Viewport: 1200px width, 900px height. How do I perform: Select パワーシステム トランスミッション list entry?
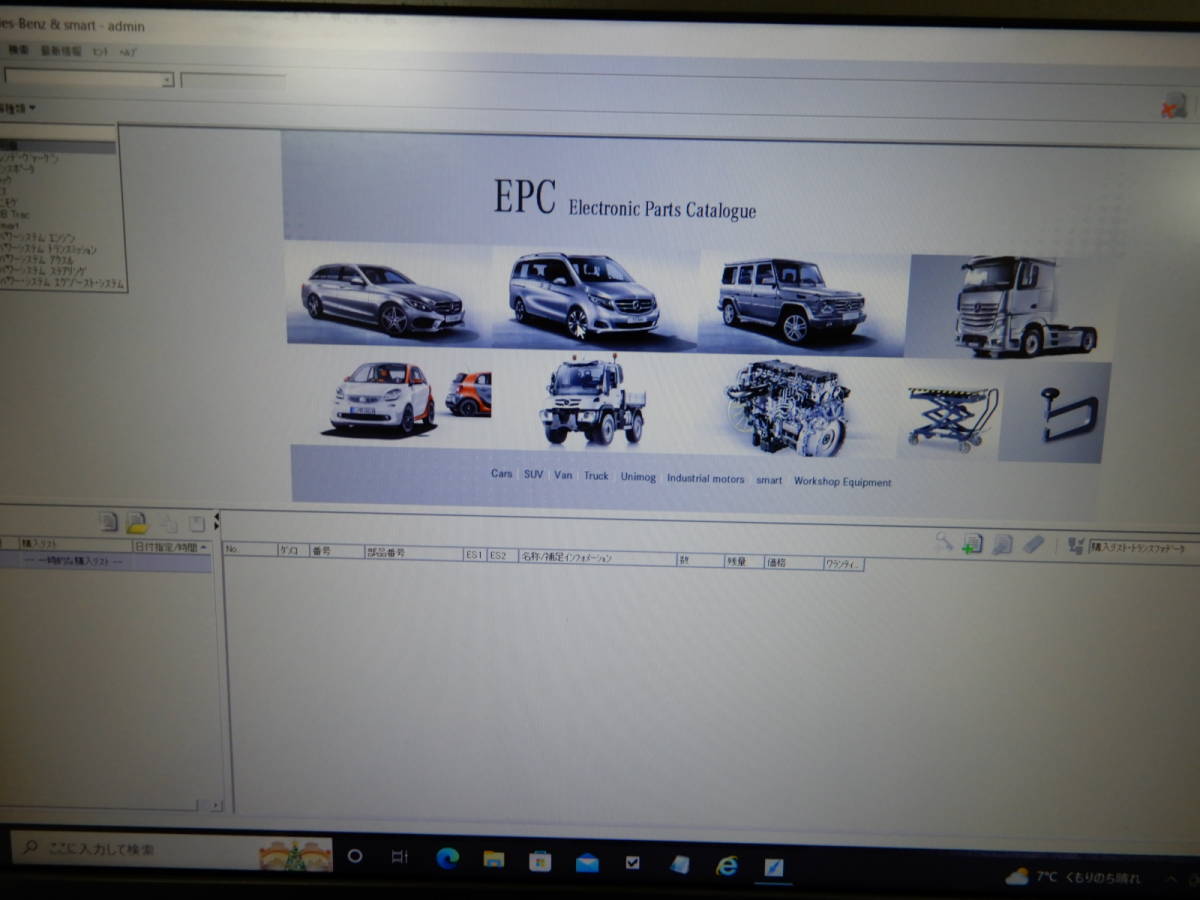coord(49,250)
